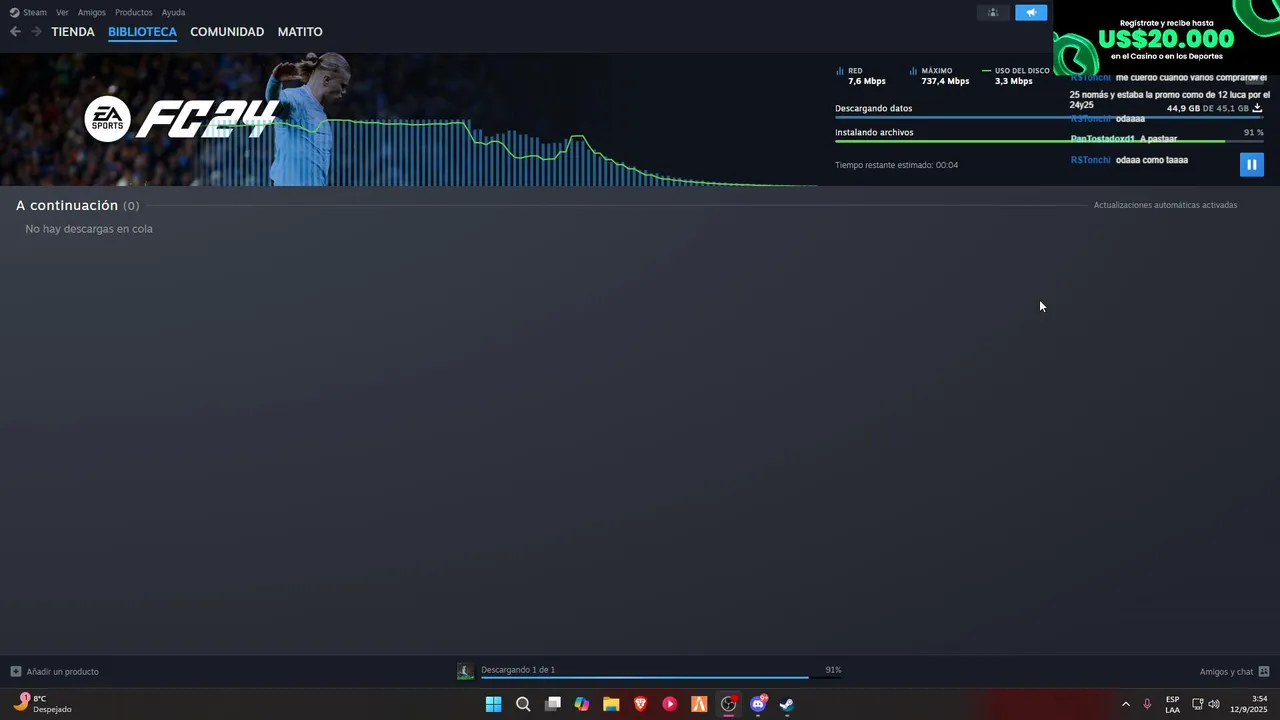The image size is (1280, 720).
Task: Open the Productos menu
Action: coord(133,12)
